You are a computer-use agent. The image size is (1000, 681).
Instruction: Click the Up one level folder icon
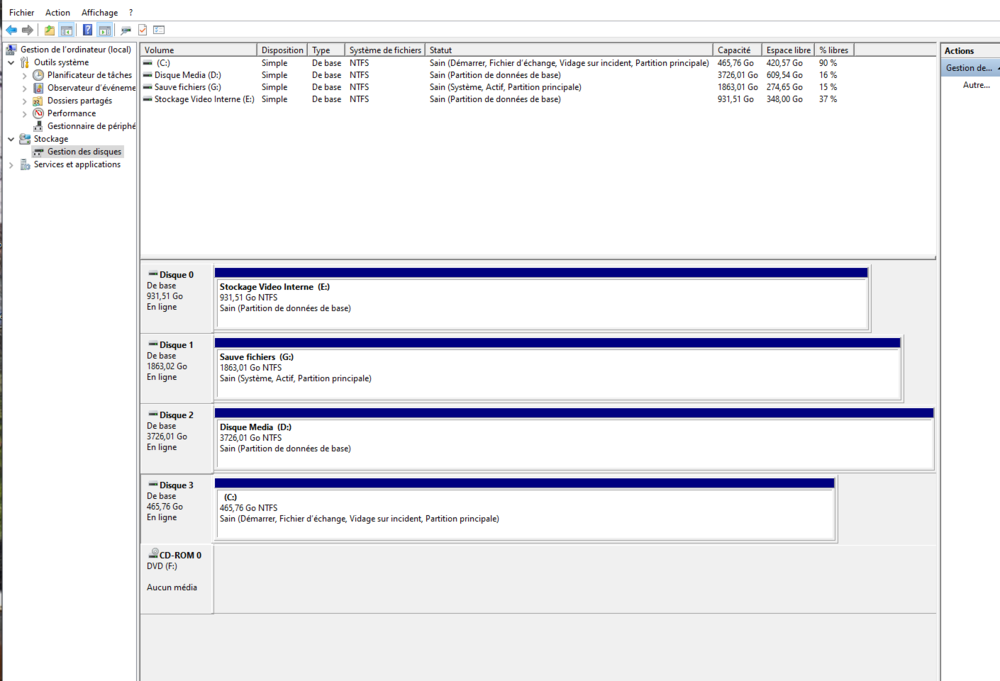click(x=49, y=30)
